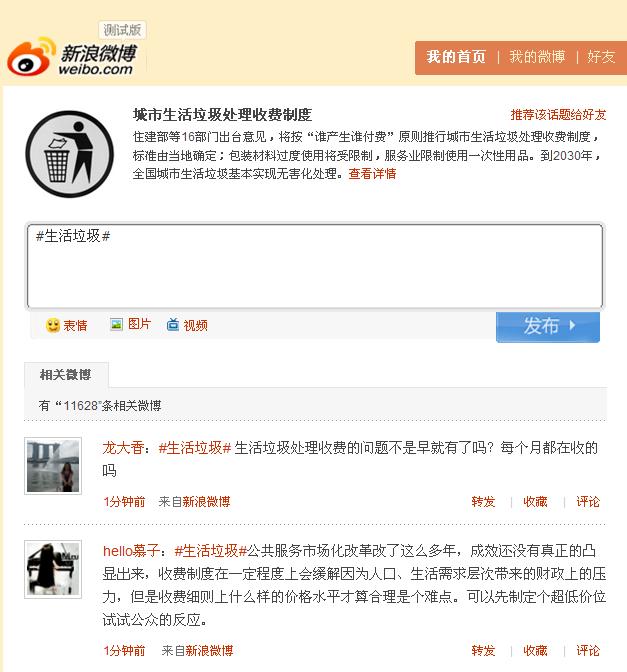Click 转发 on 龙大香's post
This screenshot has height=672, width=627.
point(483,502)
